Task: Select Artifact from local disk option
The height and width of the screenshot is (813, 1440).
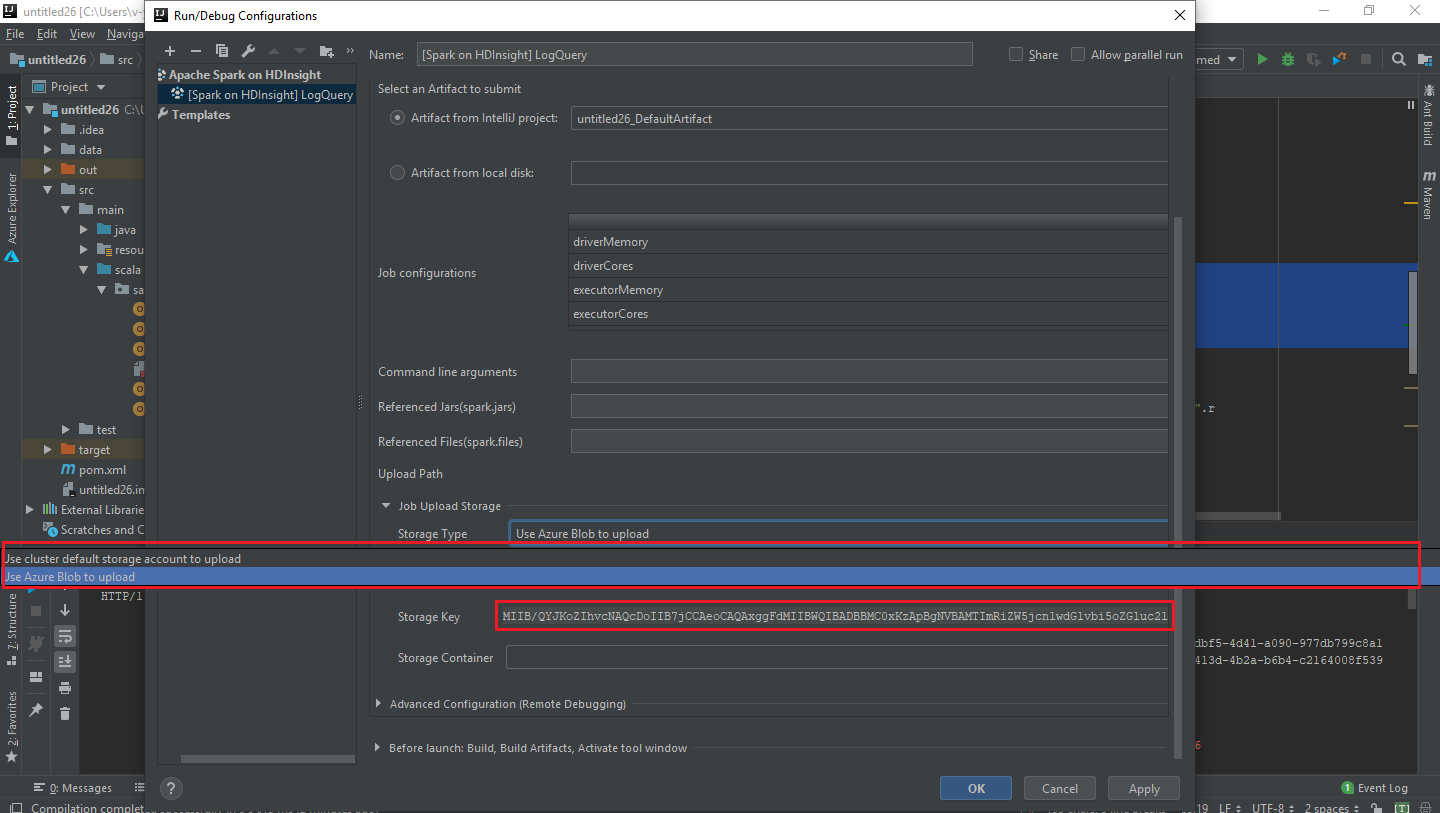Action: tap(397, 172)
